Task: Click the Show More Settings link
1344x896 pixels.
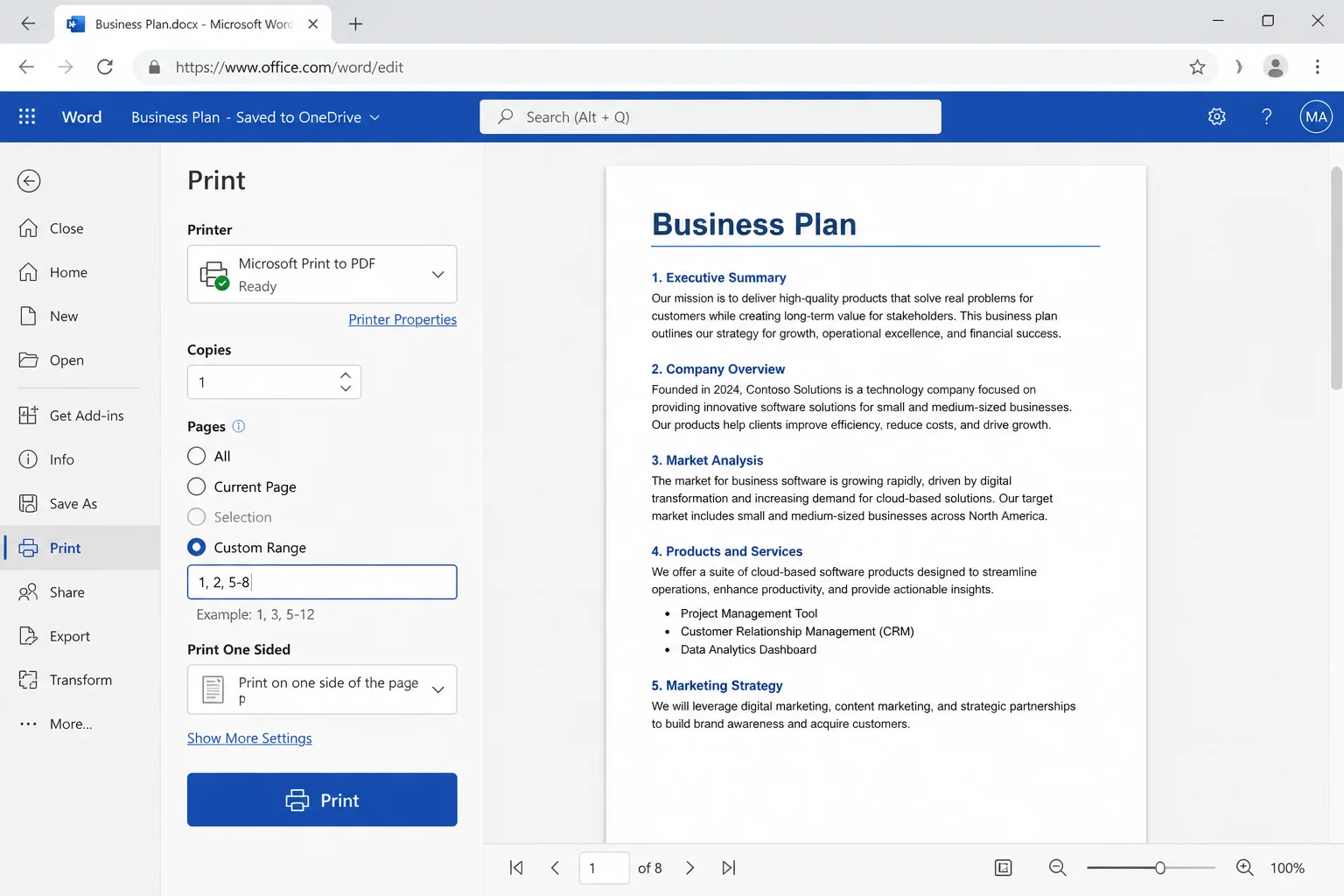Action: tap(249, 738)
